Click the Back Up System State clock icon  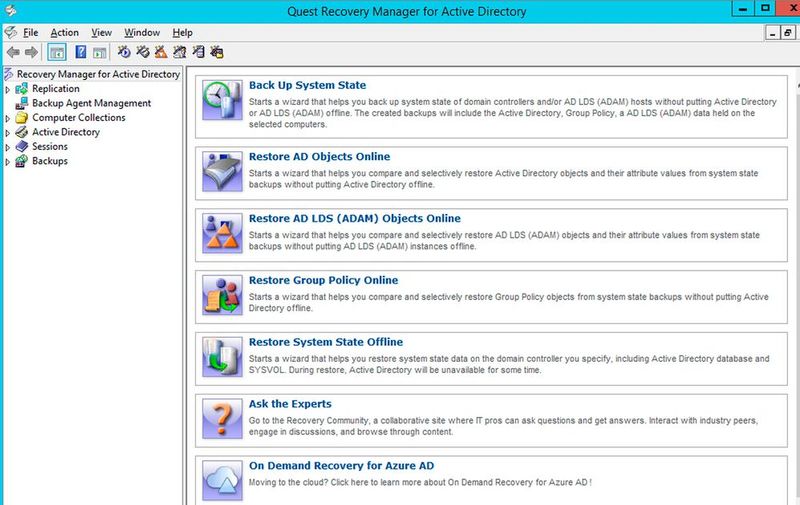[222, 100]
